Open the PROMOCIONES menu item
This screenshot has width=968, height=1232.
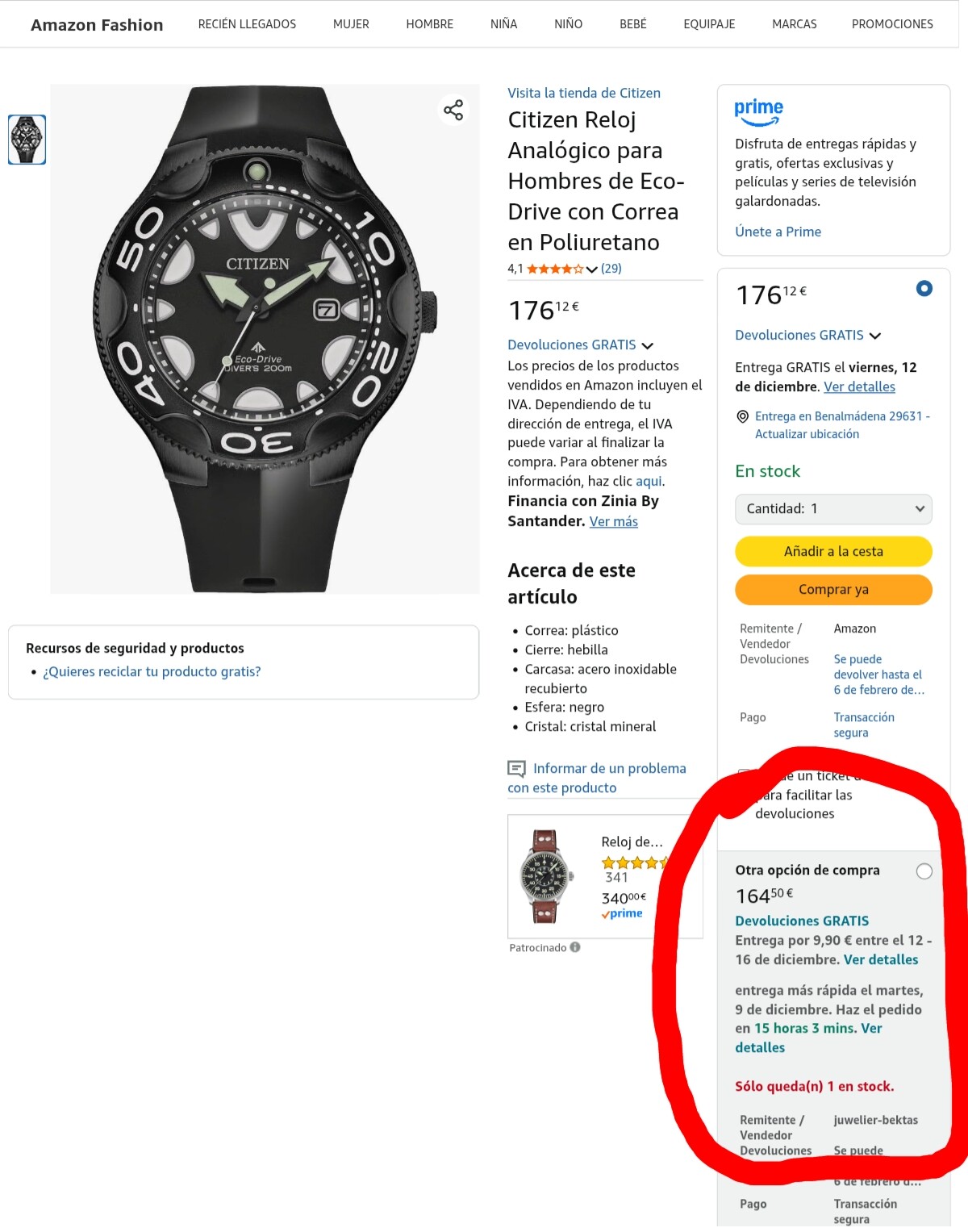click(x=892, y=24)
